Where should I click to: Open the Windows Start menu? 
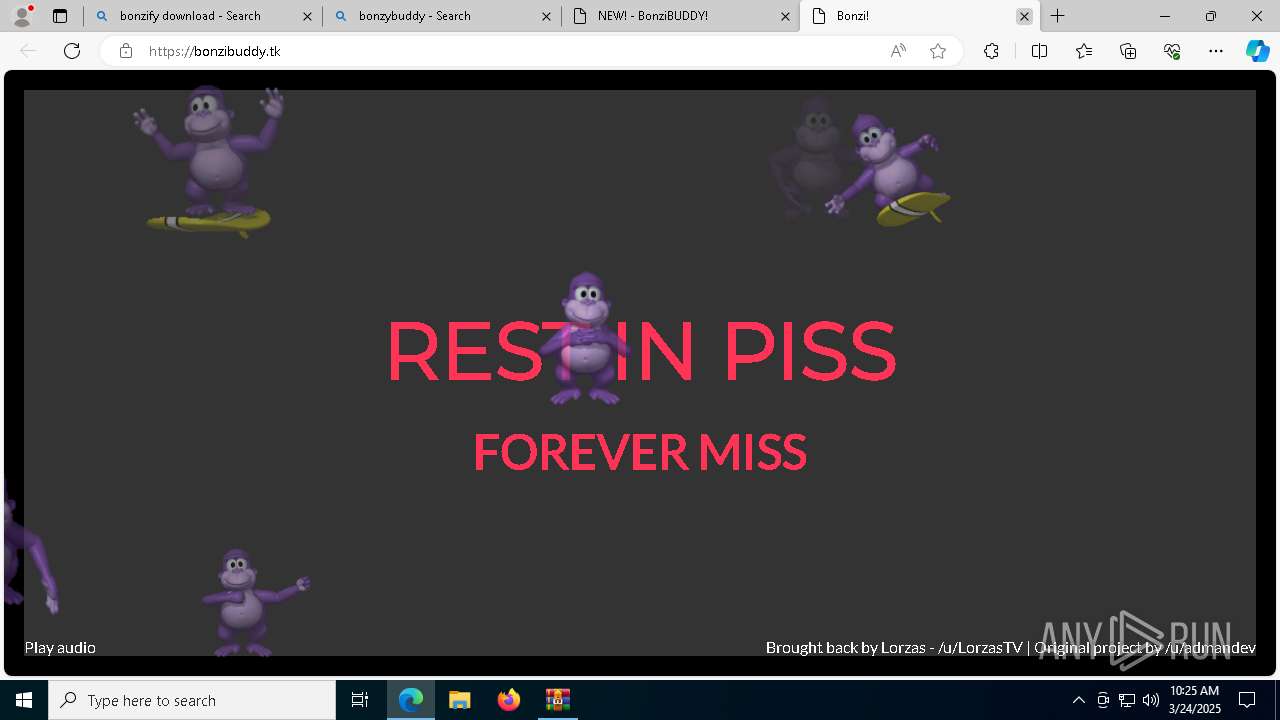click(24, 700)
